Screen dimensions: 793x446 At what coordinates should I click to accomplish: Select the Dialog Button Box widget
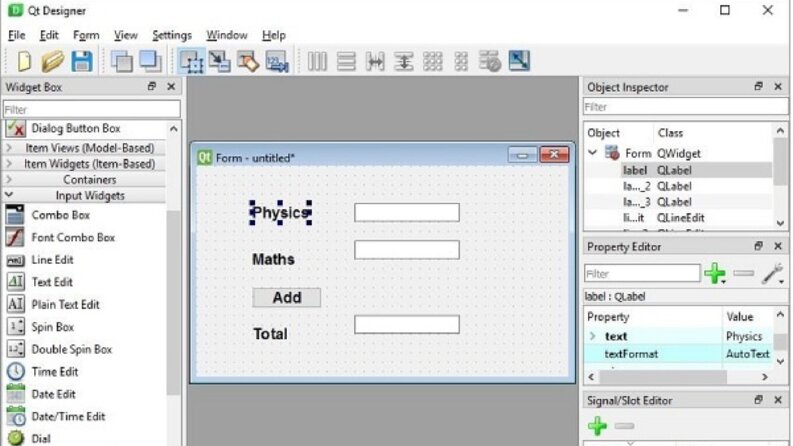(x=63, y=128)
